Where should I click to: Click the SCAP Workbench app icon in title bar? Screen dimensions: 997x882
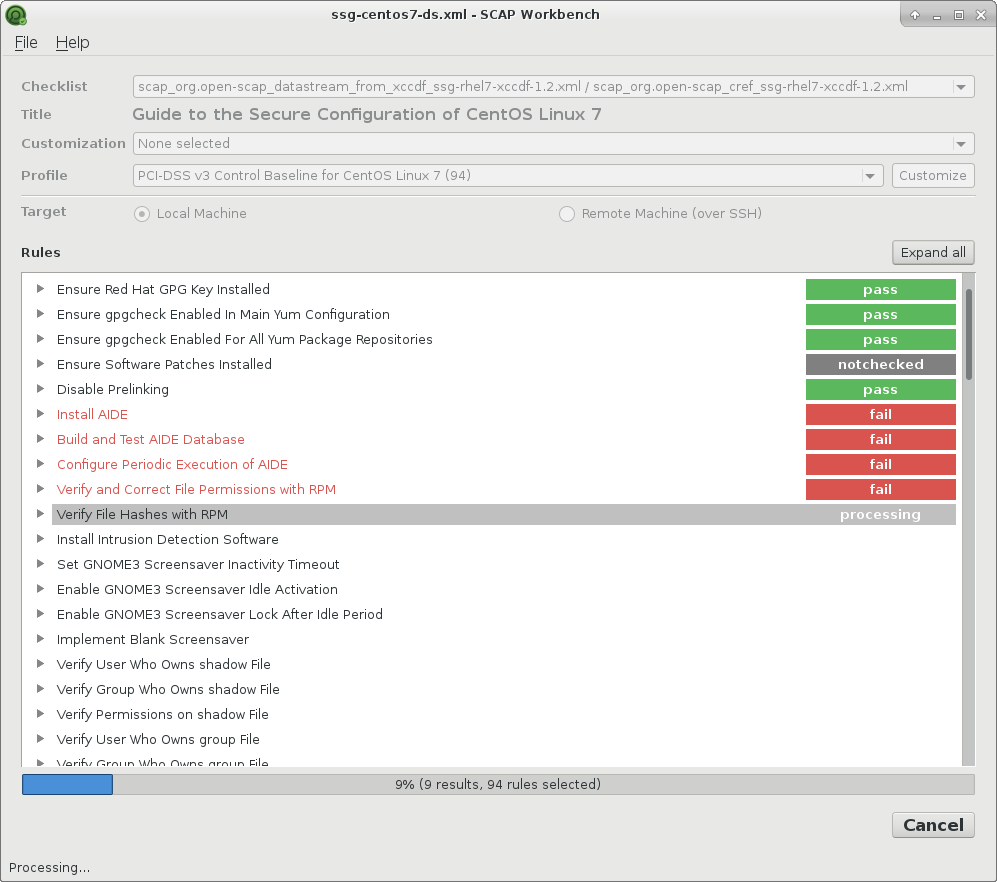[x=16, y=15]
